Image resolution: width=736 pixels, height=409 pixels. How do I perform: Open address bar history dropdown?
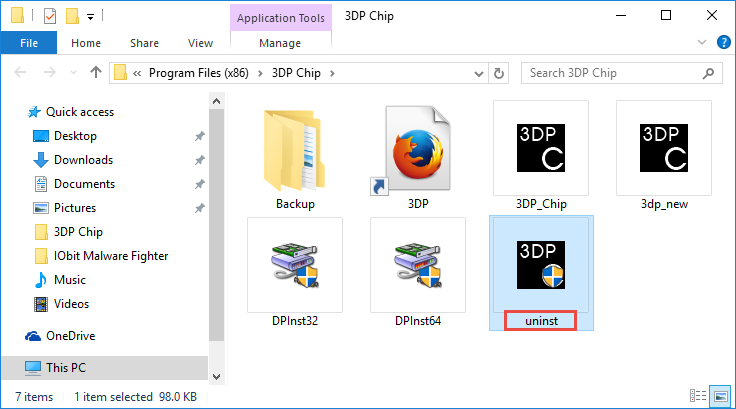[479, 74]
